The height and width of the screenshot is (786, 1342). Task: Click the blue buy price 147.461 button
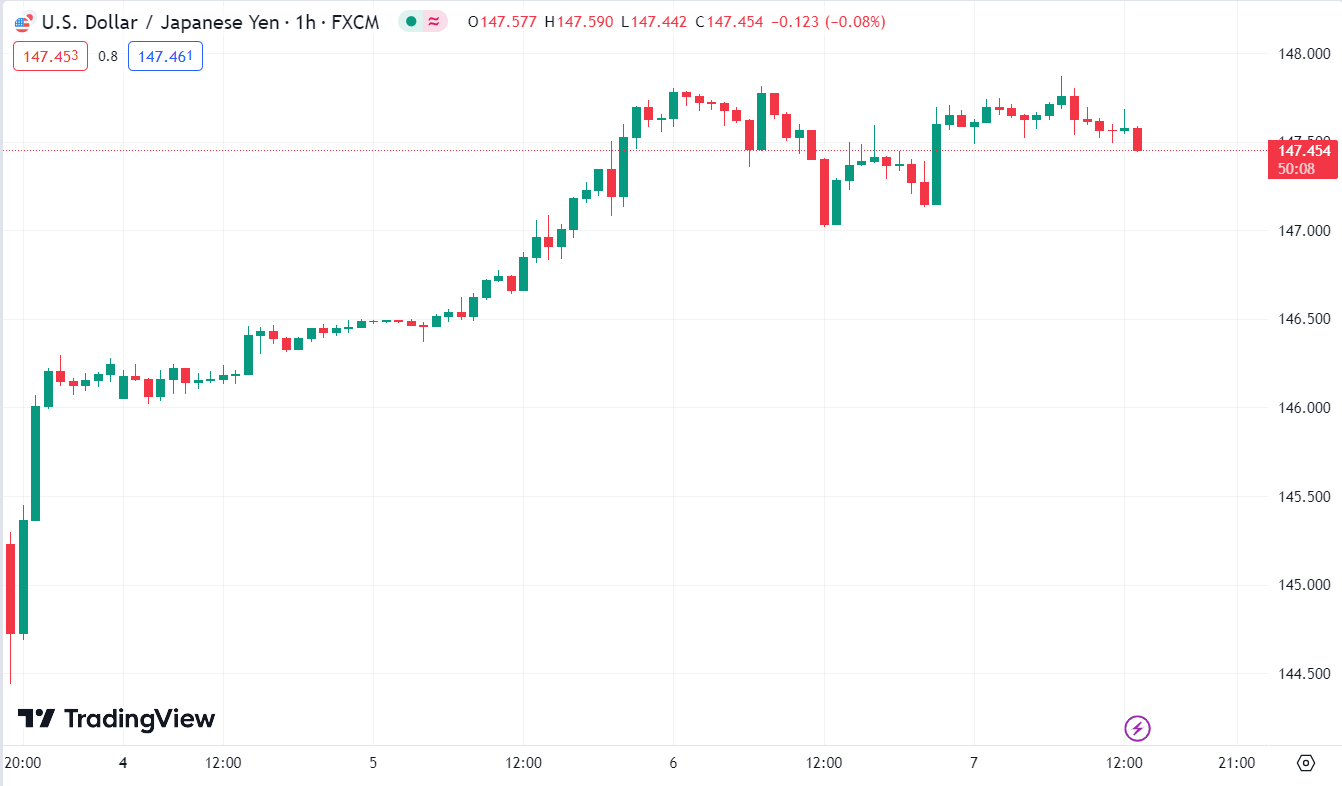click(165, 56)
